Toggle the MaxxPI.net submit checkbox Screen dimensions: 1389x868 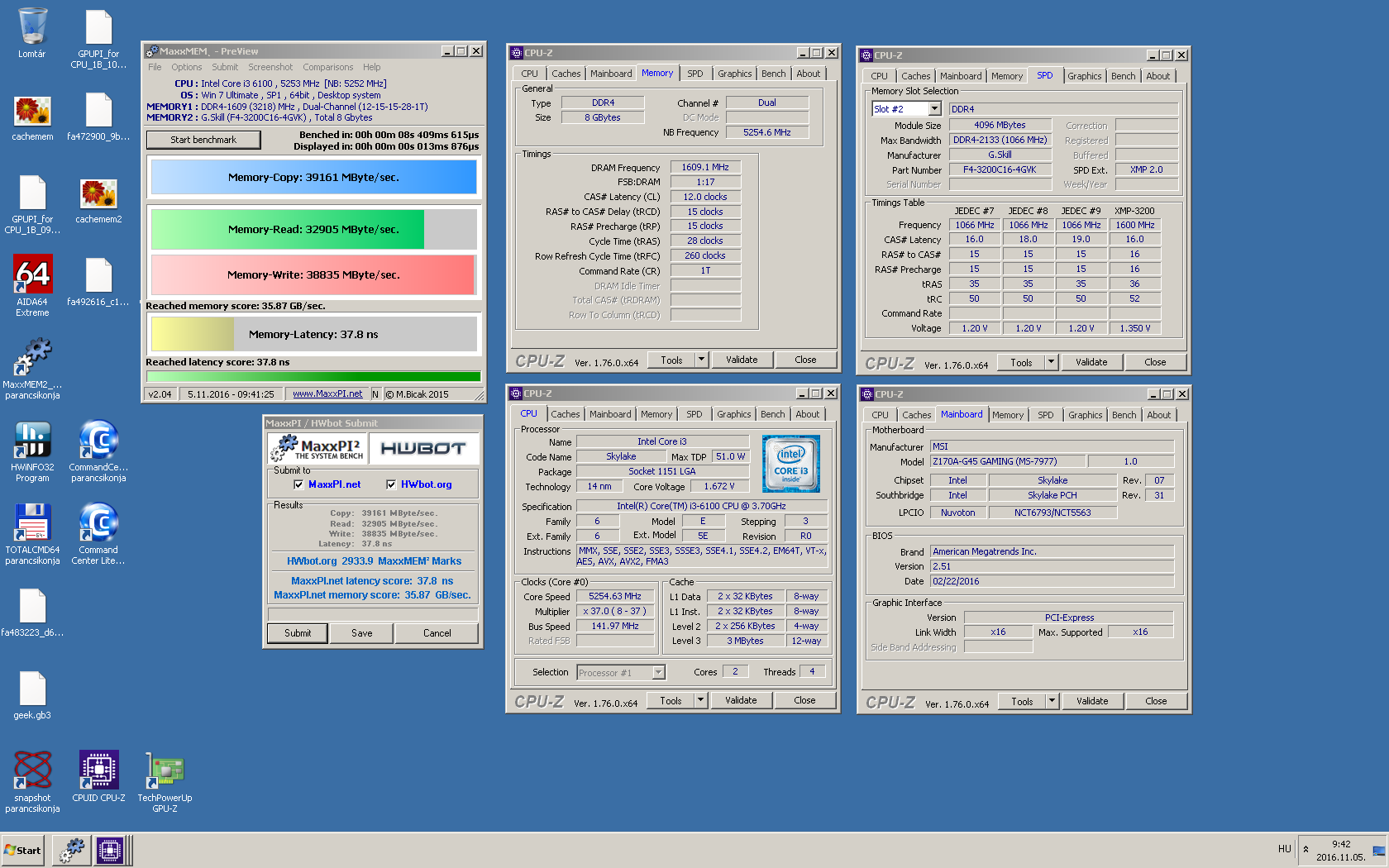pyautogui.click(x=298, y=484)
